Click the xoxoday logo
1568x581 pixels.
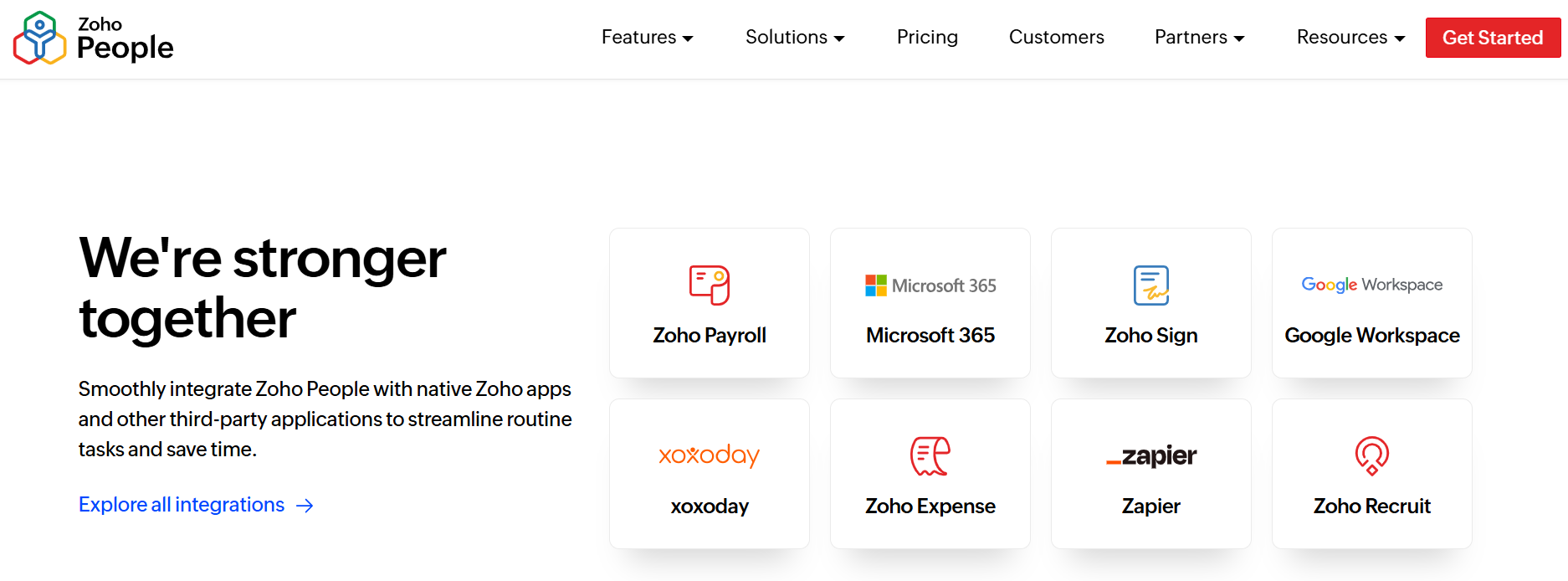(x=709, y=455)
